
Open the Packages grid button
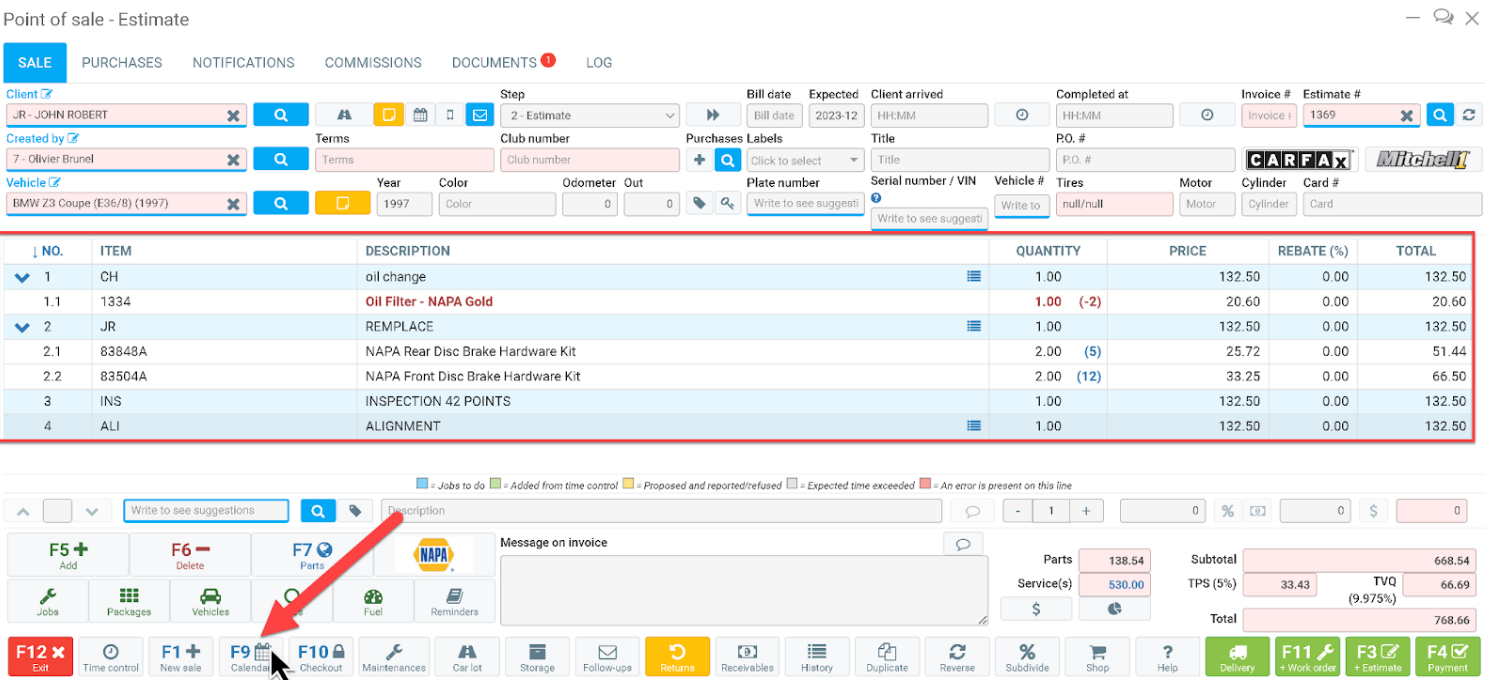[129, 602]
